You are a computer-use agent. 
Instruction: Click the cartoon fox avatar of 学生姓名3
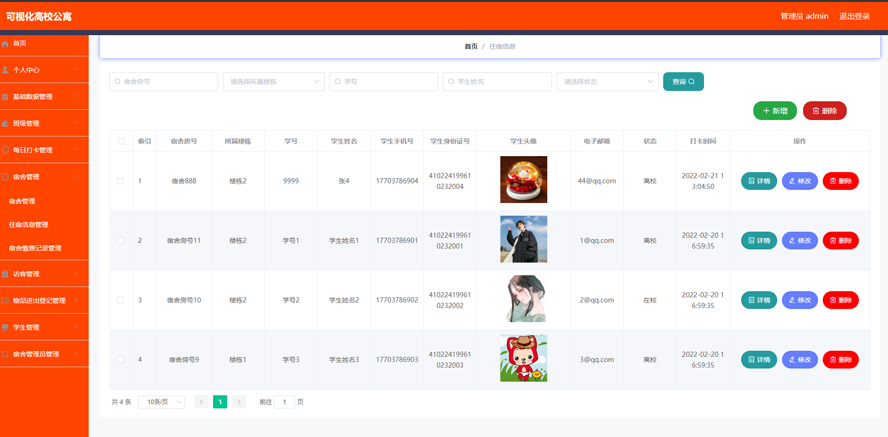click(523, 358)
